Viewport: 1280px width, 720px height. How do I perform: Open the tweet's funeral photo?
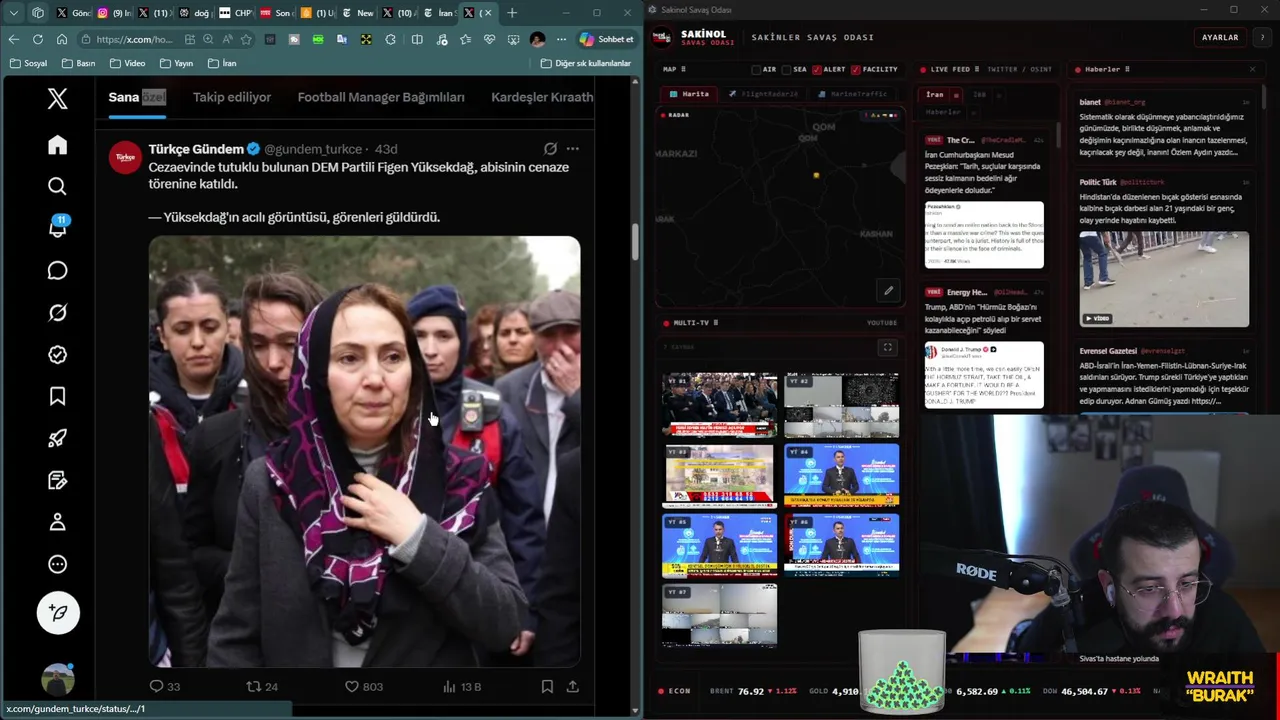click(x=364, y=451)
